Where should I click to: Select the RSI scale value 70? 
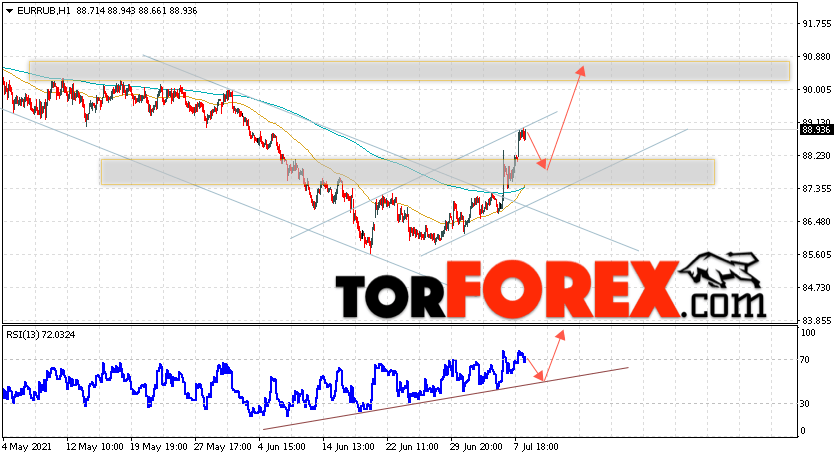click(807, 360)
